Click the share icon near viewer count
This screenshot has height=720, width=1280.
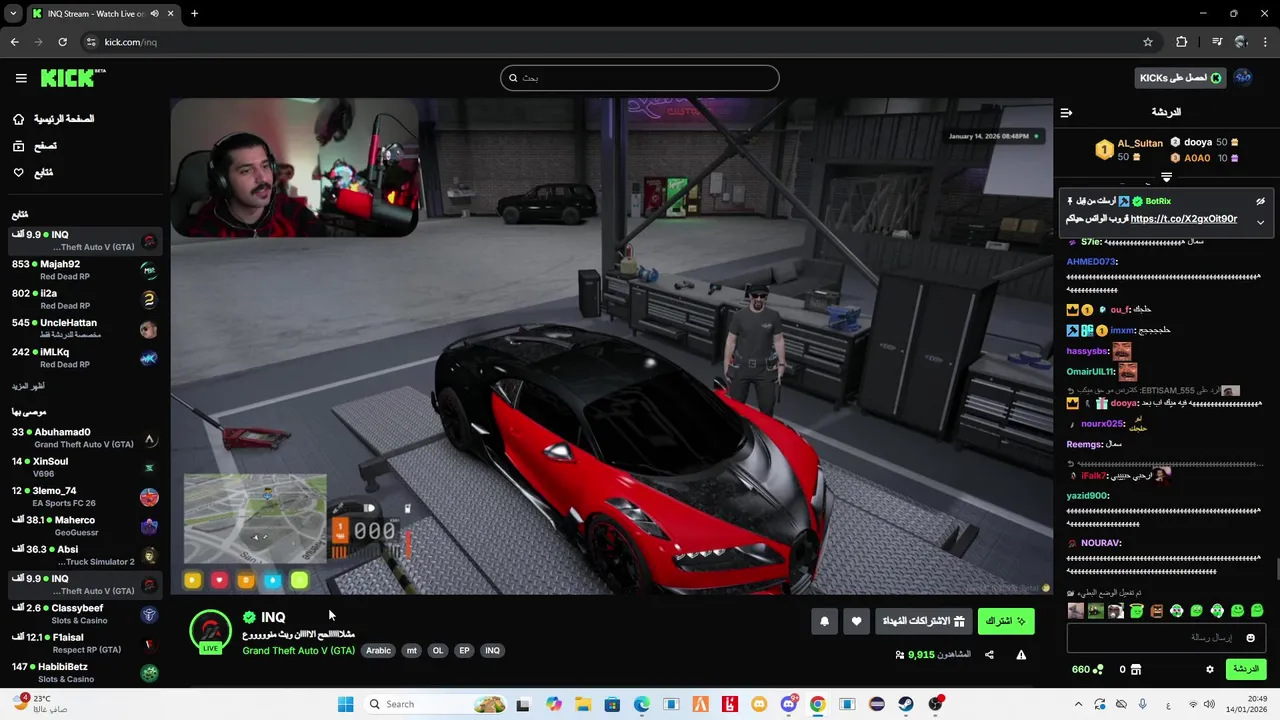(x=989, y=655)
